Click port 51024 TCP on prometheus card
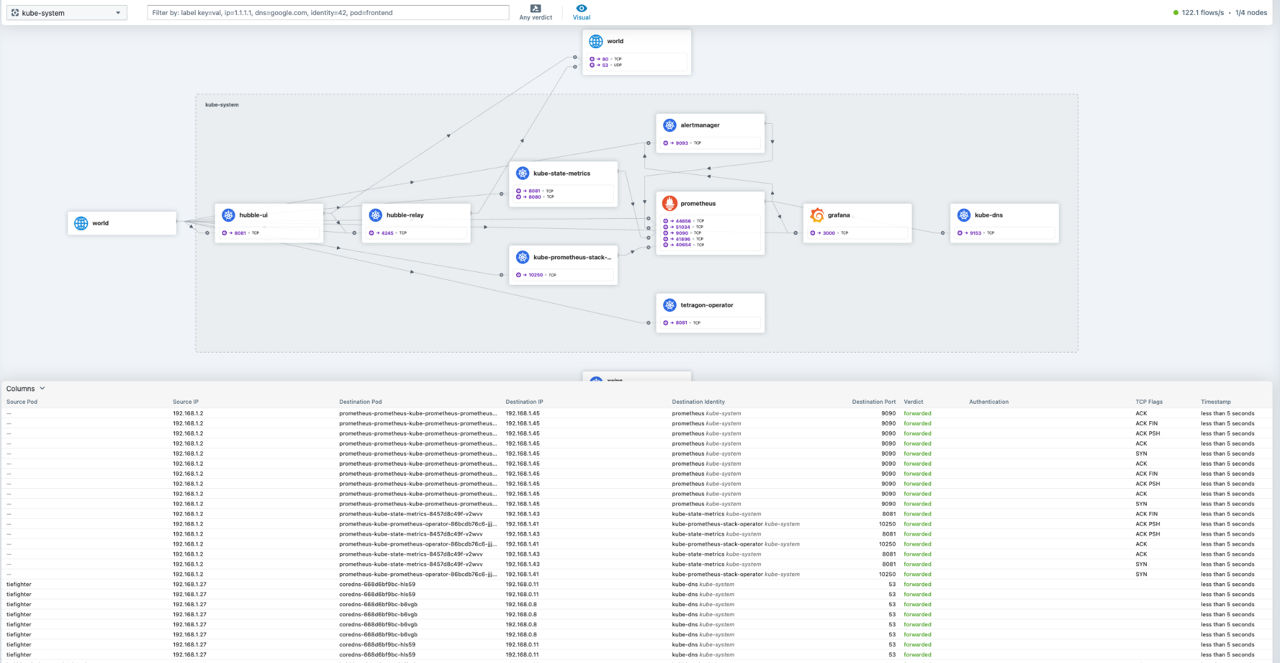This screenshot has width=1280, height=663. (683, 227)
